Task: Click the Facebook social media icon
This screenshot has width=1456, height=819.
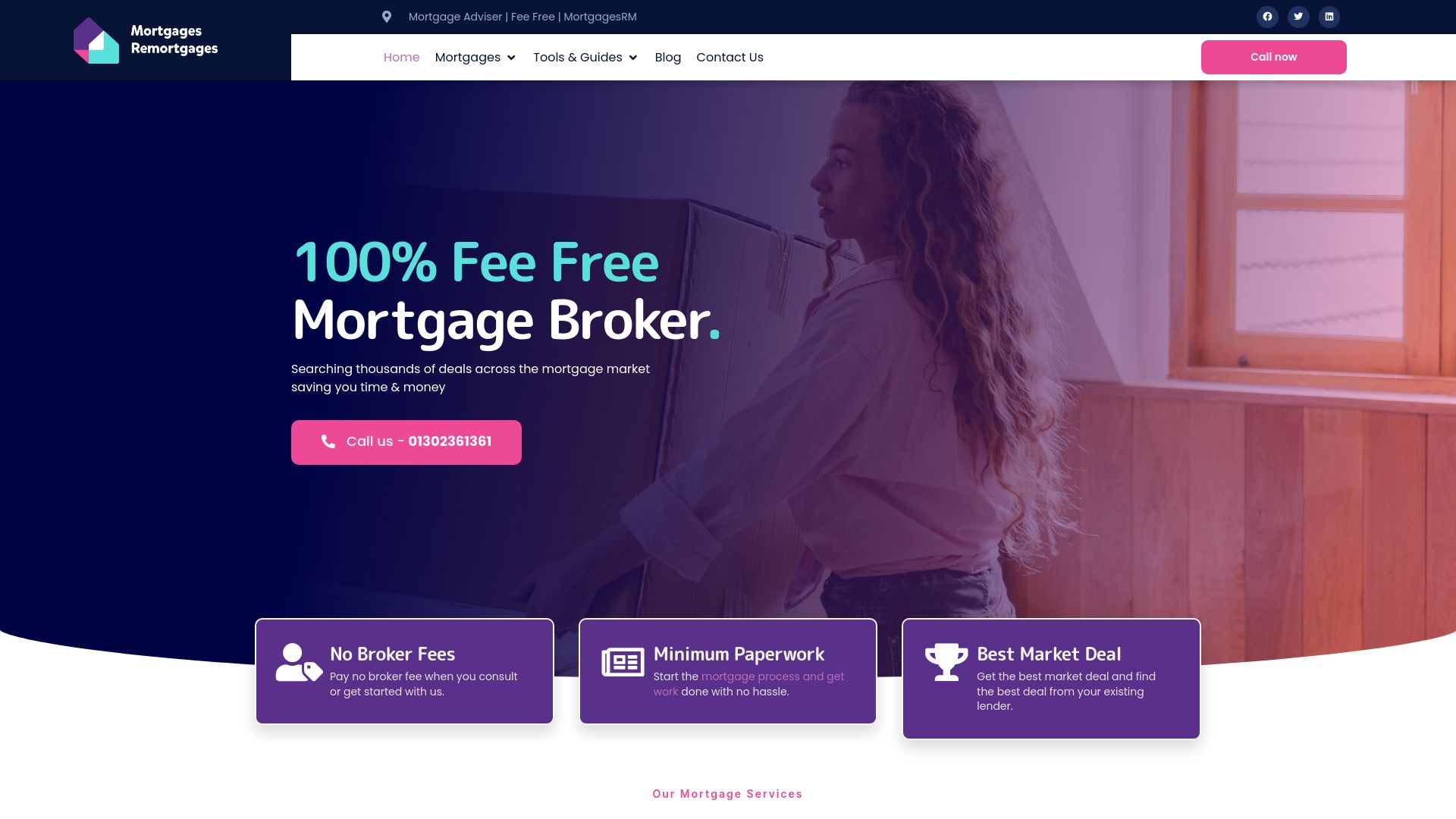Action: (x=1268, y=16)
